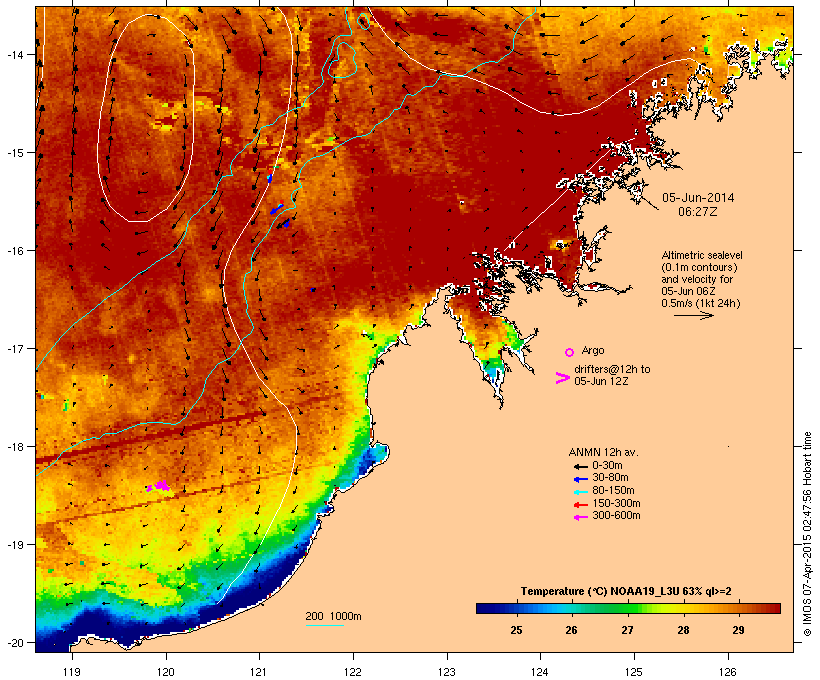
Task: Click the Argo legend label
Action: (x=593, y=350)
